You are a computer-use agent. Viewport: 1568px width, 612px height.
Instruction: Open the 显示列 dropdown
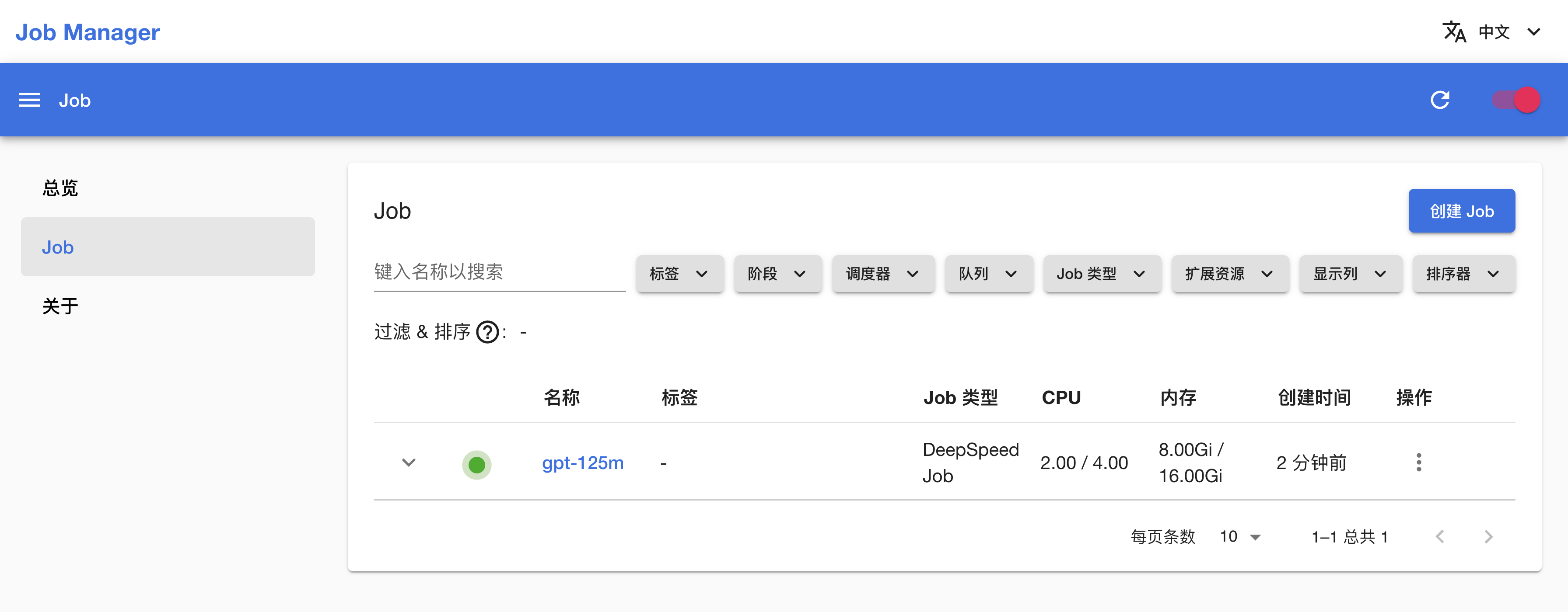tap(1351, 274)
